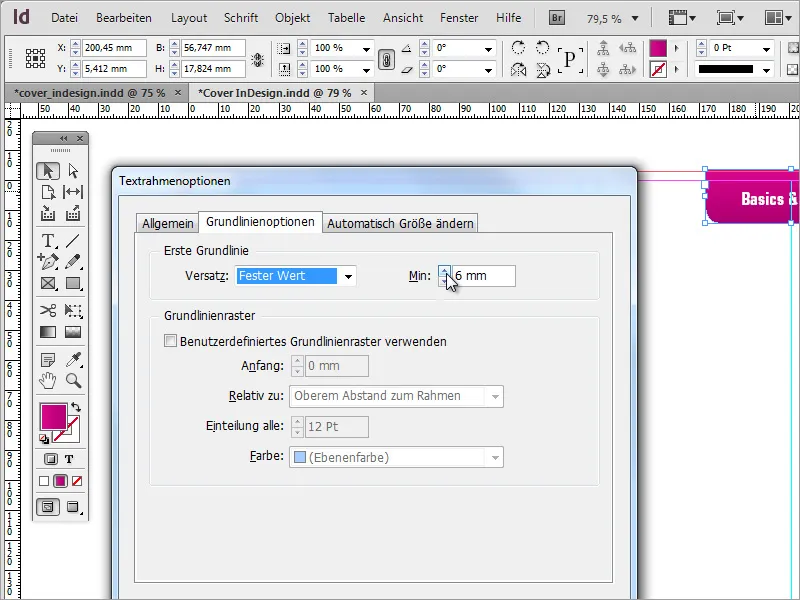Select the Eyedropper tool
800x600 pixels.
tap(73, 360)
